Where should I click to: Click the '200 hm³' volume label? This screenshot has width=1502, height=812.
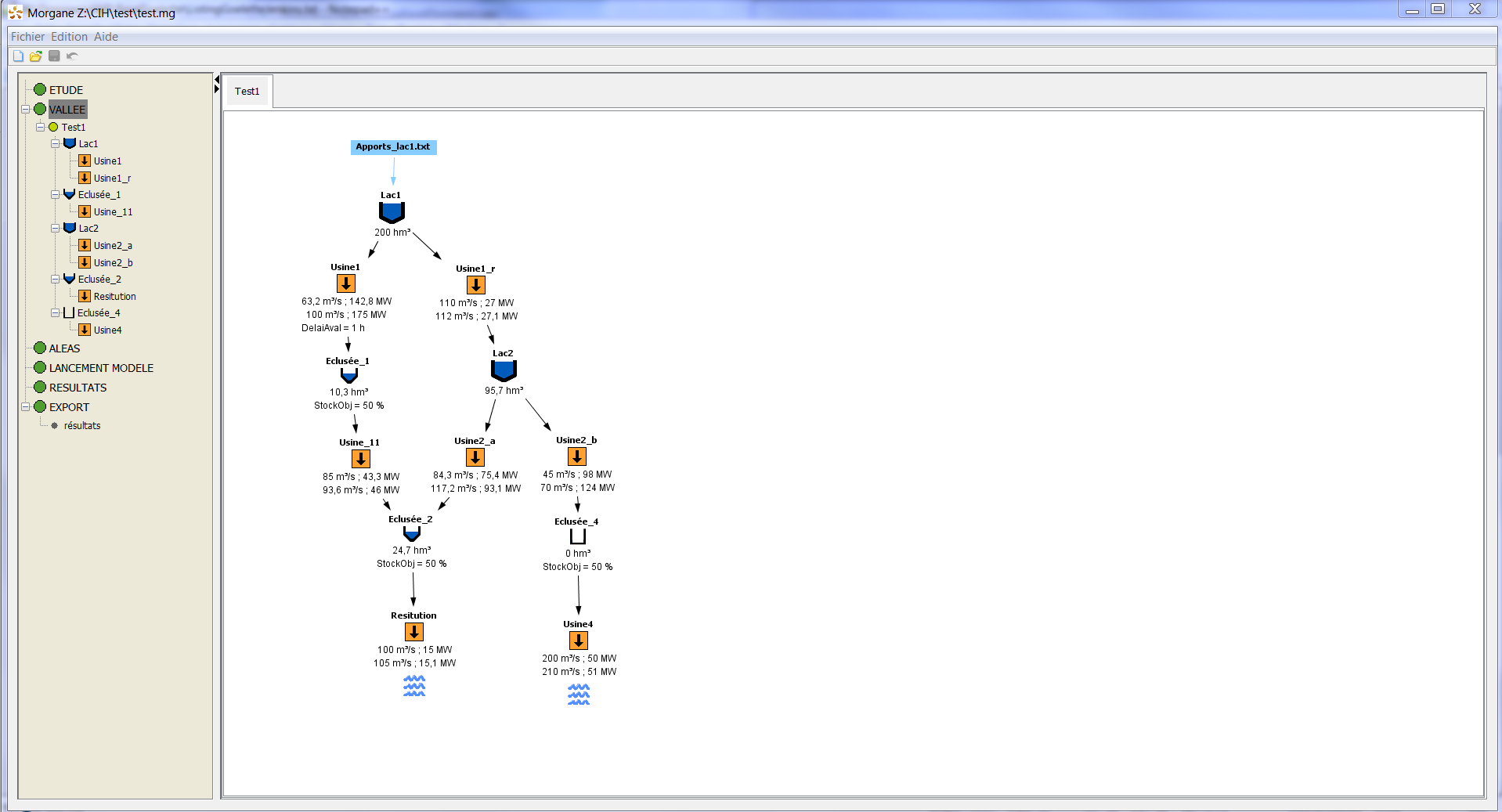pyautogui.click(x=392, y=233)
